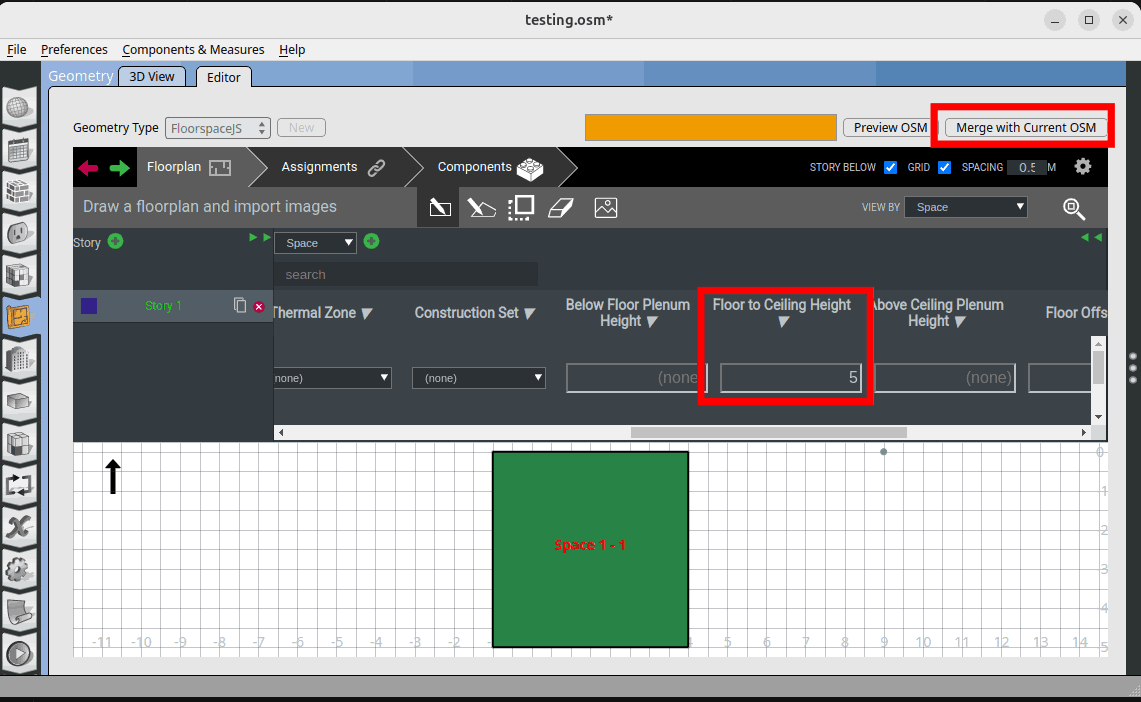1141x702 pixels.
Task: Select the rectangle drawing tool
Action: point(439,207)
